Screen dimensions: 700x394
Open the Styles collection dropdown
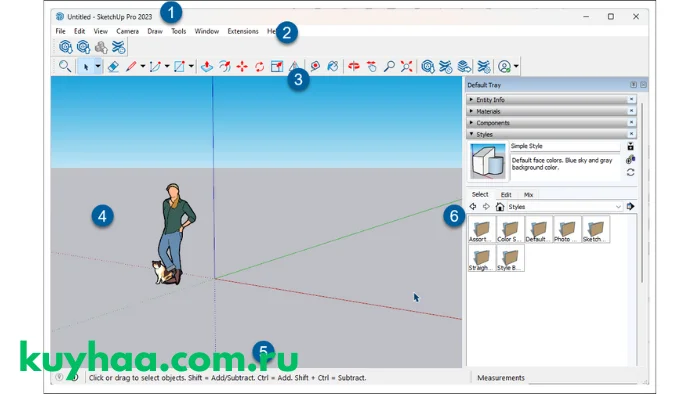pos(565,207)
